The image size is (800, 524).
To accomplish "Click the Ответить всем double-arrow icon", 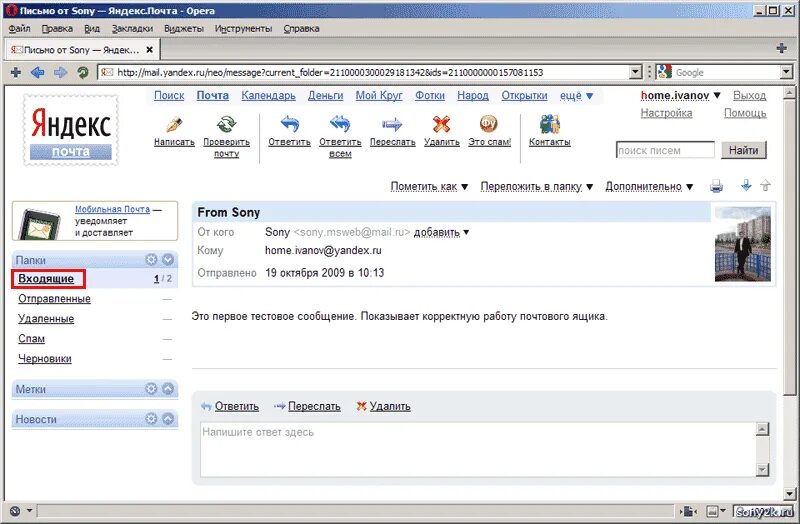I will point(340,124).
